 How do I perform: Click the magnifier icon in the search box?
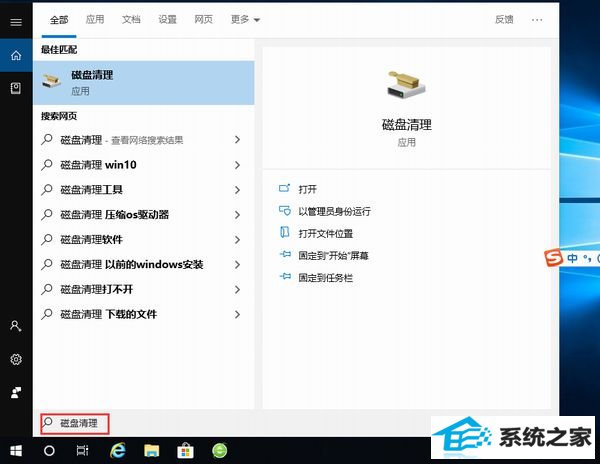tap(47, 422)
